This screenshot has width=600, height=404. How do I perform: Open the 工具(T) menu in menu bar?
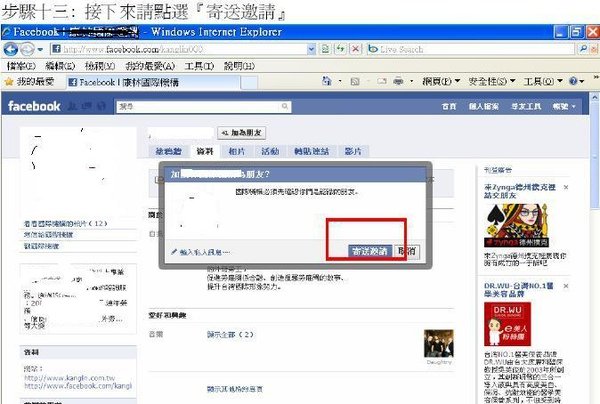pos(199,66)
